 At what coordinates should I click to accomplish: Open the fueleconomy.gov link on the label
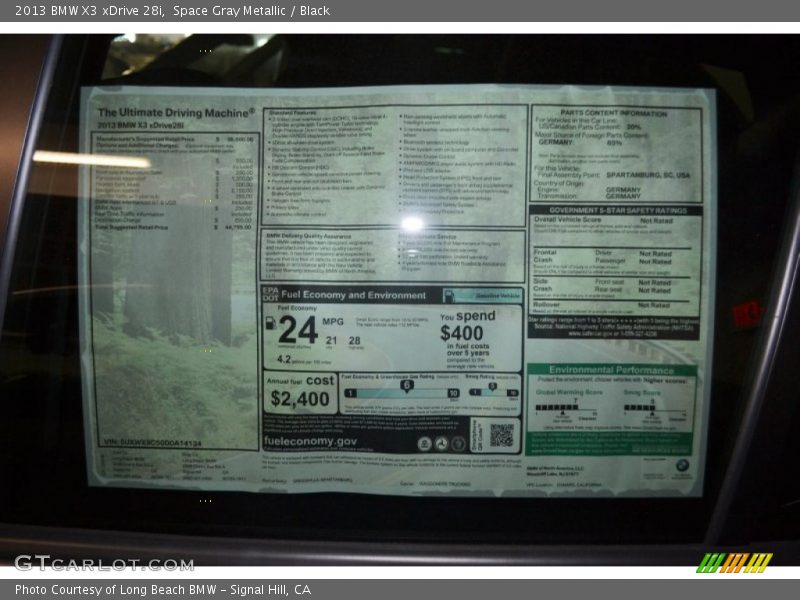pyautogui.click(x=310, y=441)
